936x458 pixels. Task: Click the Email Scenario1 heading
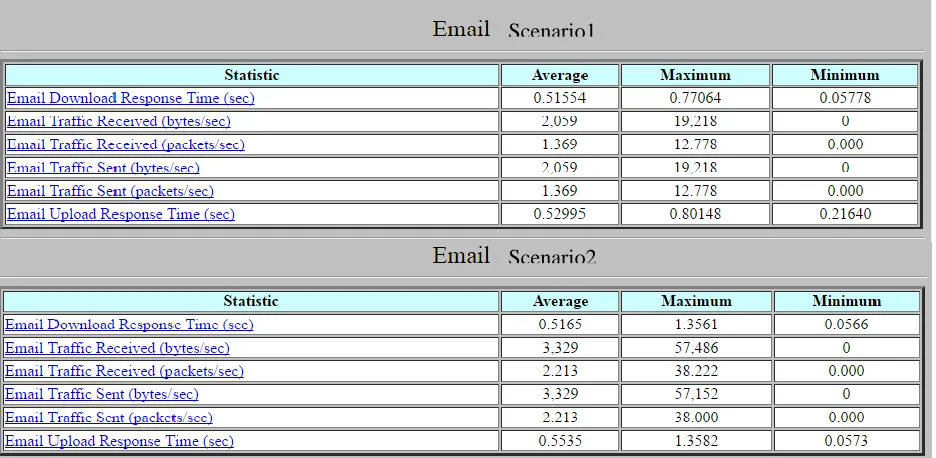click(x=513, y=29)
